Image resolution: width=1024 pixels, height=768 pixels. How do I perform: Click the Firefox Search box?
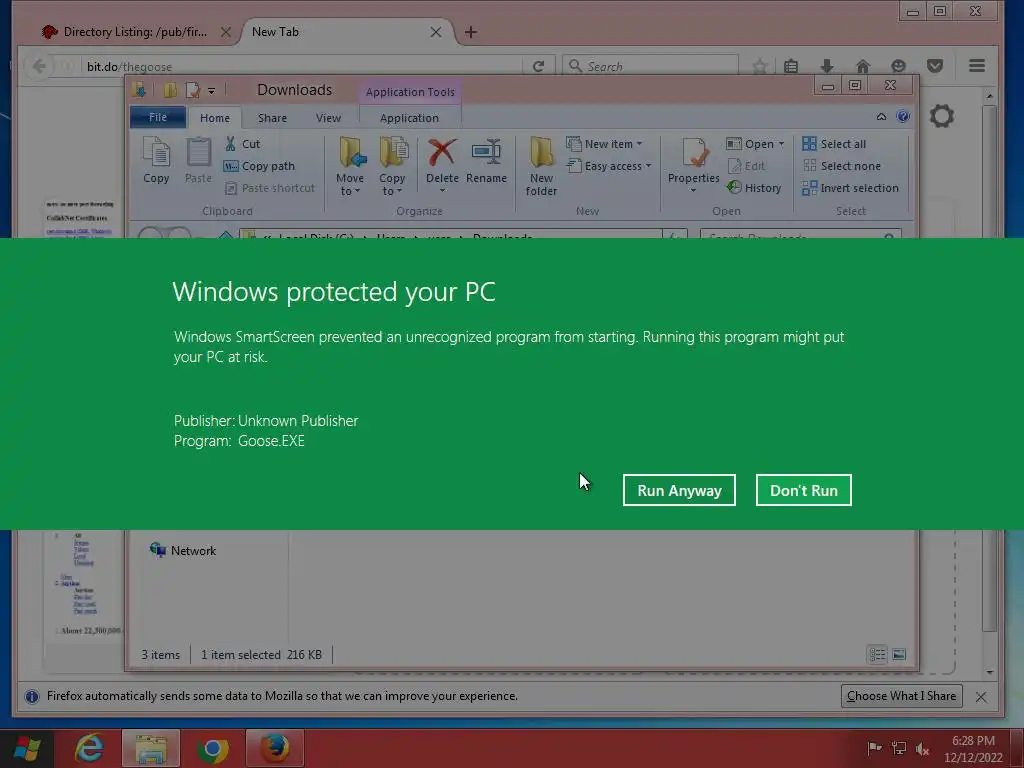coord(650,66)
